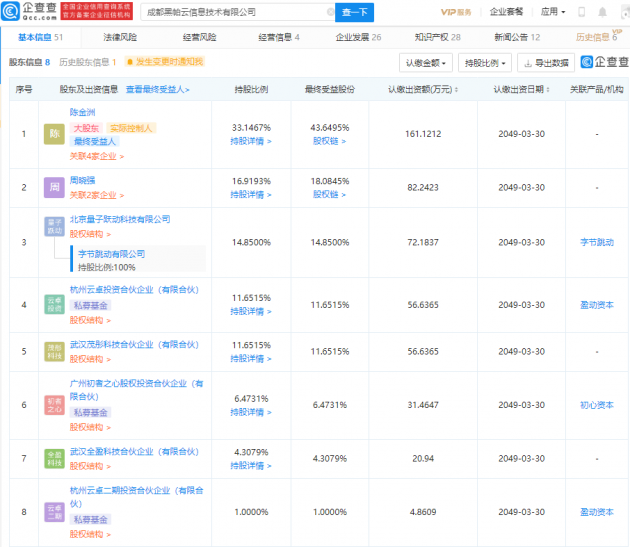This screenshot has height=547, width=630.
Task: Click the 初心之心 avatar icon
Action: click(54, 405)
